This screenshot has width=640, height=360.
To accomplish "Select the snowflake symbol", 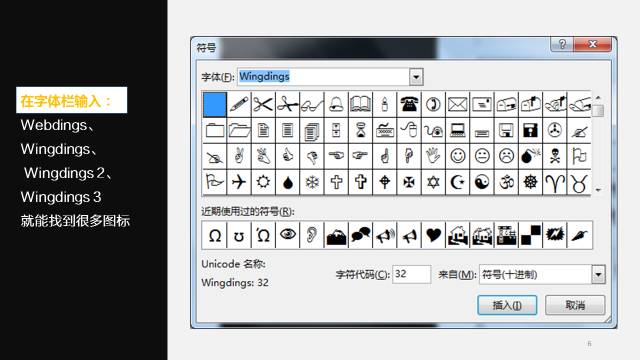I will pyautogui.click(x=312, y=182).
